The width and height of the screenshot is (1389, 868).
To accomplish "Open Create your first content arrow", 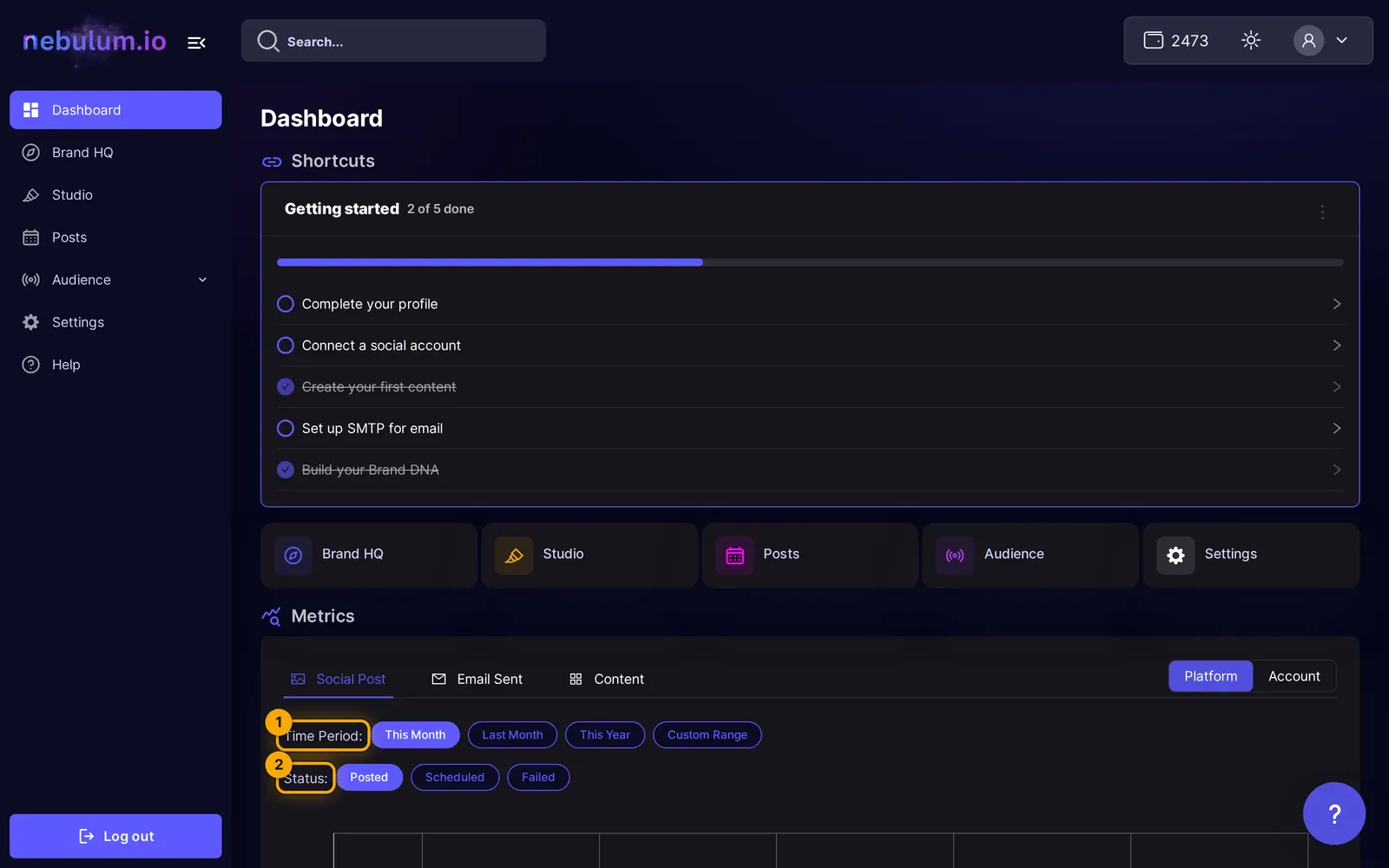I will click(1336, 387).
